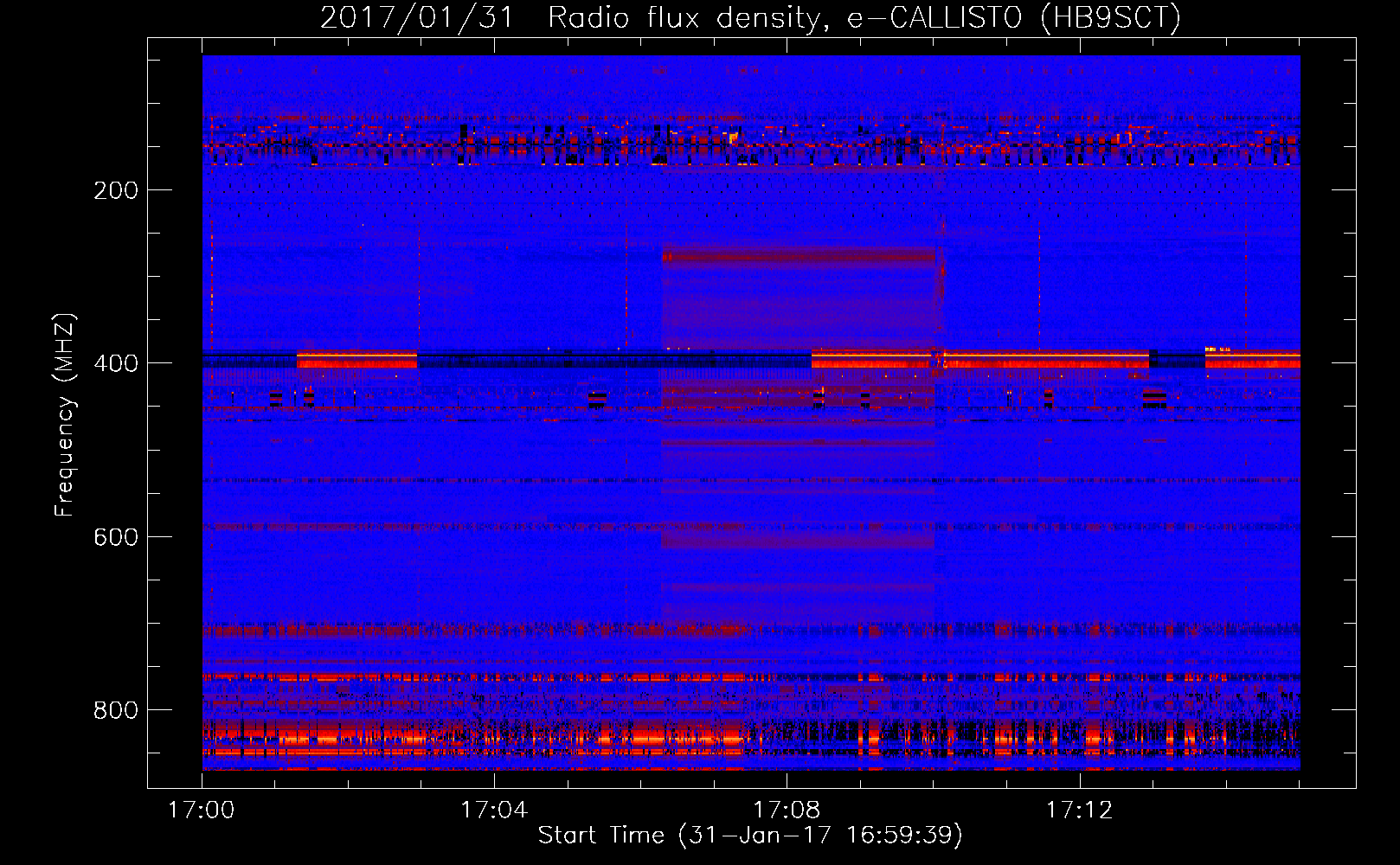
Task: Click the 800 frequency tick label
Action: 116,710
